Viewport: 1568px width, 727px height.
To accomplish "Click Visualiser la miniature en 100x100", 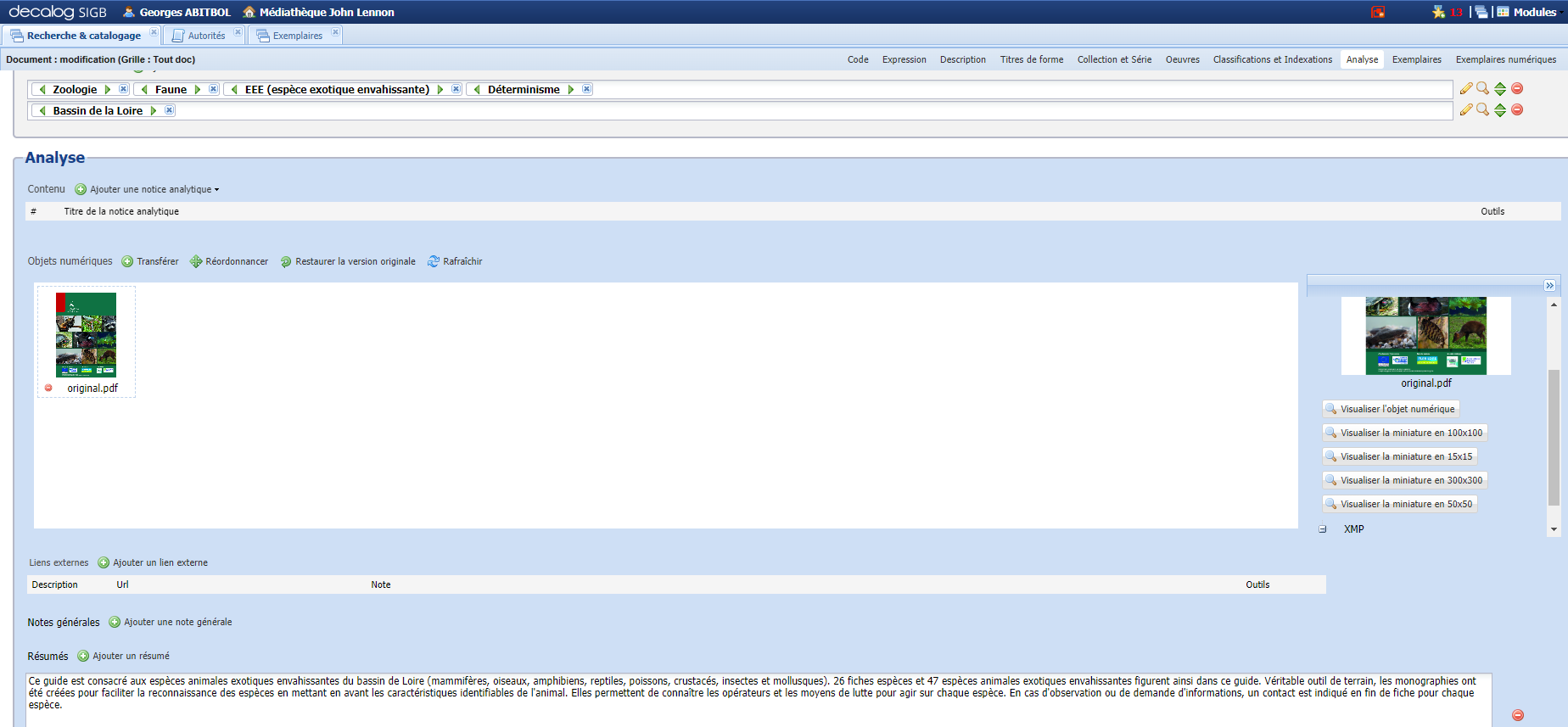I will click(x=1404, y=433).
